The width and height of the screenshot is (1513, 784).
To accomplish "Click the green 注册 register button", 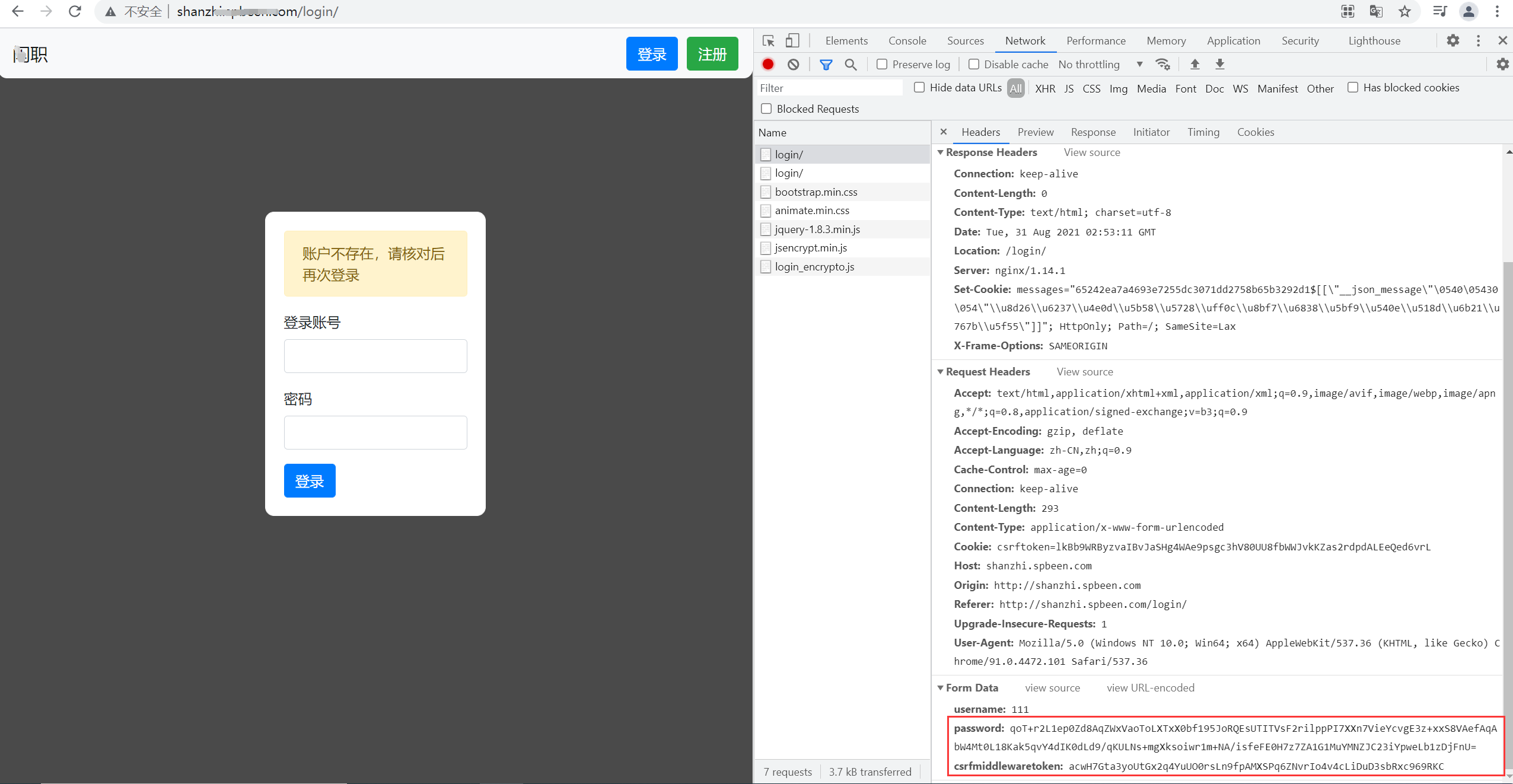I will tap(712, 54).
